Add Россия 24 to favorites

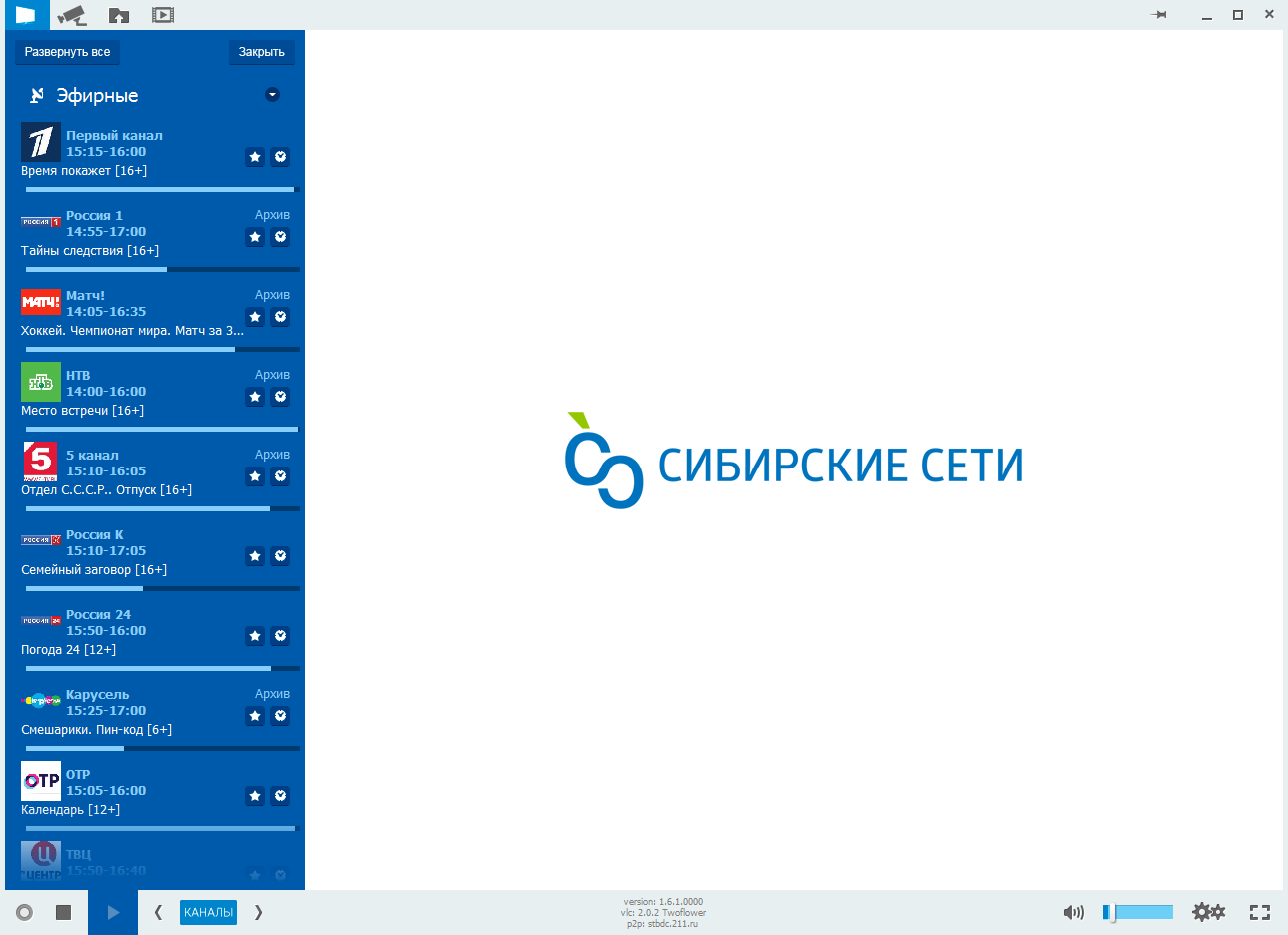point(255,636)
